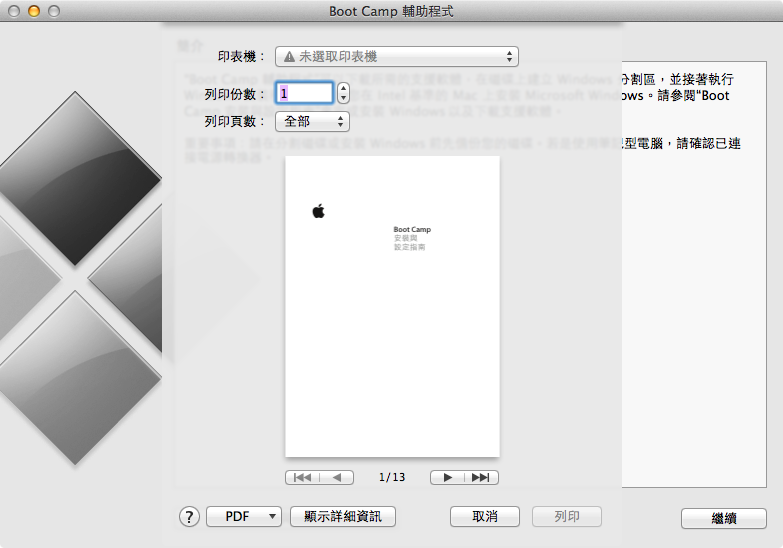The image size is (783, 548).
Task: Open the PDF options dropdown
Action: [244, 517]
